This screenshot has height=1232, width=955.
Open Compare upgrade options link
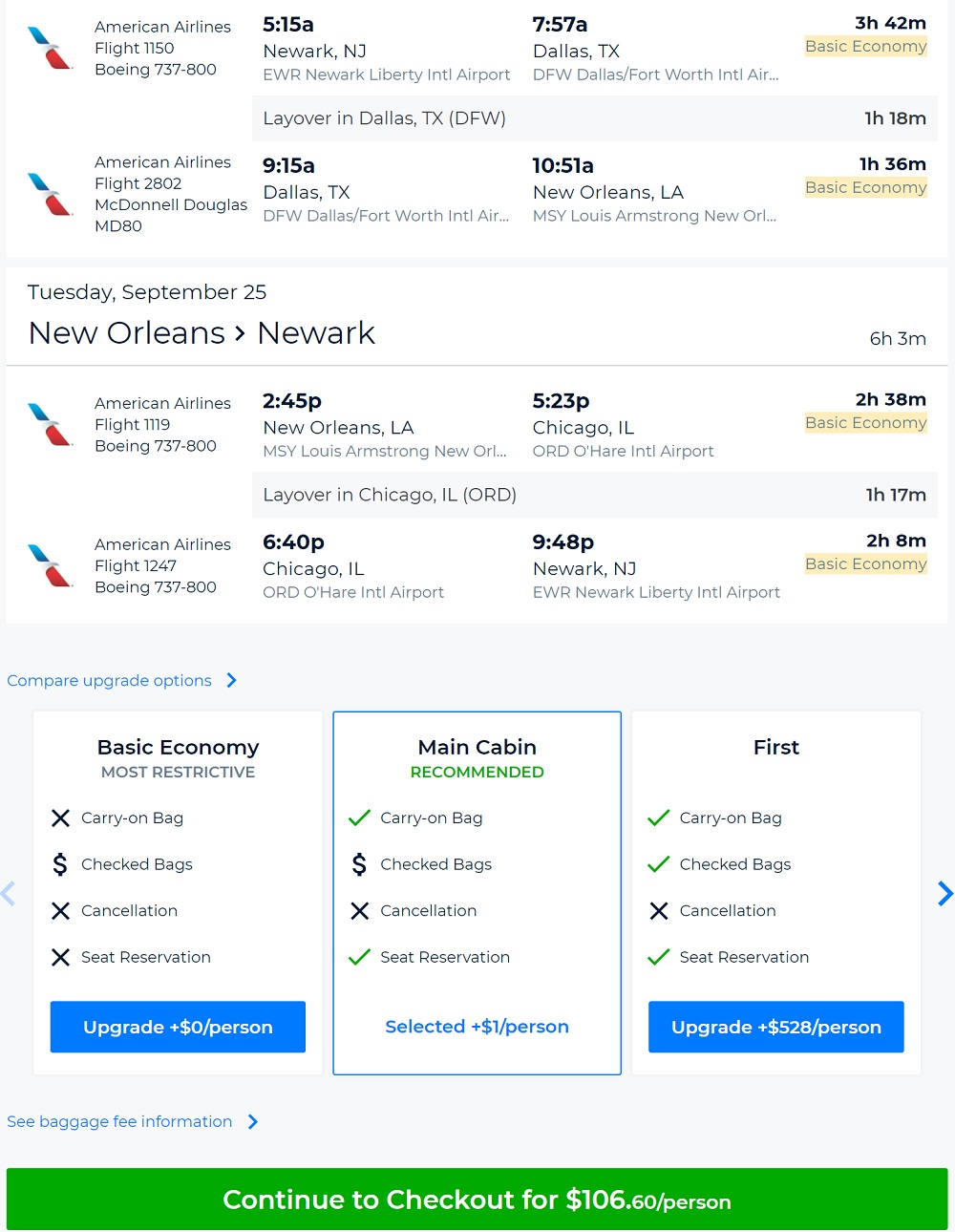110,680
